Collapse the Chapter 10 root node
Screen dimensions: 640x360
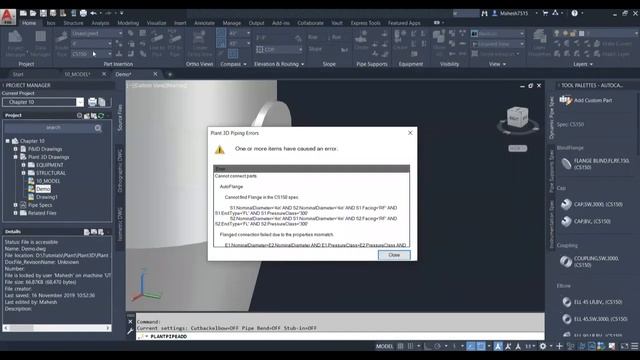point(7,141)
